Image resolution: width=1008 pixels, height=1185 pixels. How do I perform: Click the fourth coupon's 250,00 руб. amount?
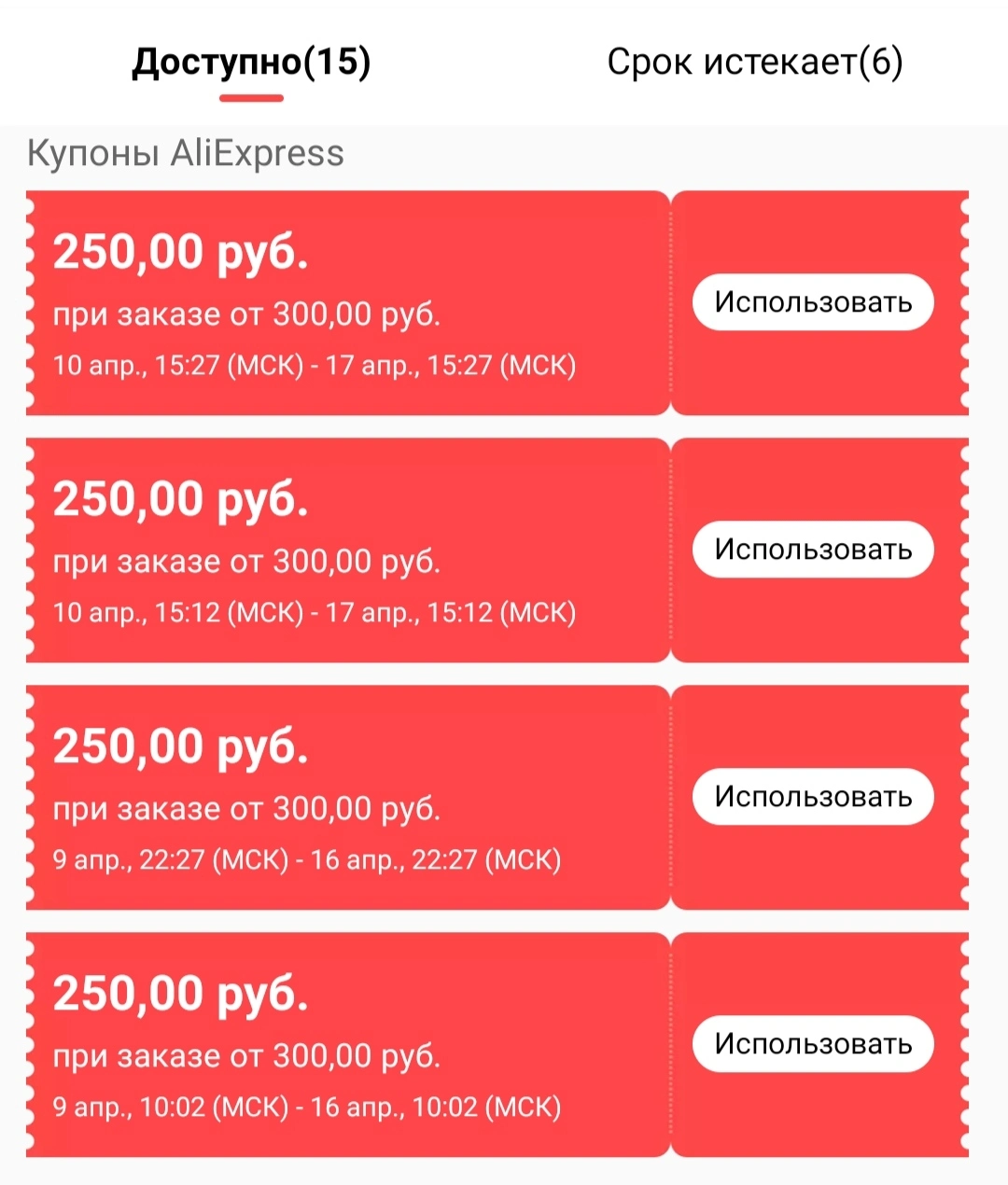click(180, 994)
